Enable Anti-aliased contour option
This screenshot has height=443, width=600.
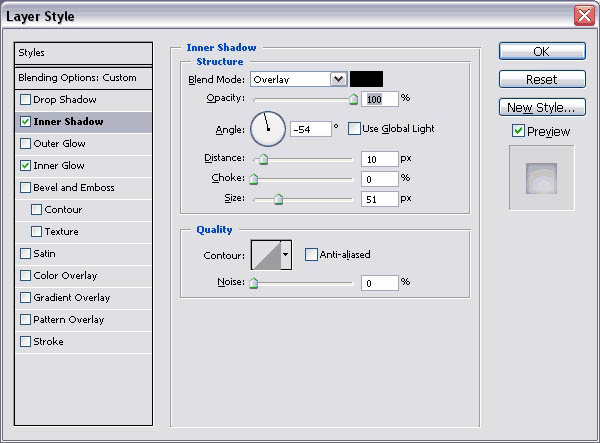tap(311, 254)
